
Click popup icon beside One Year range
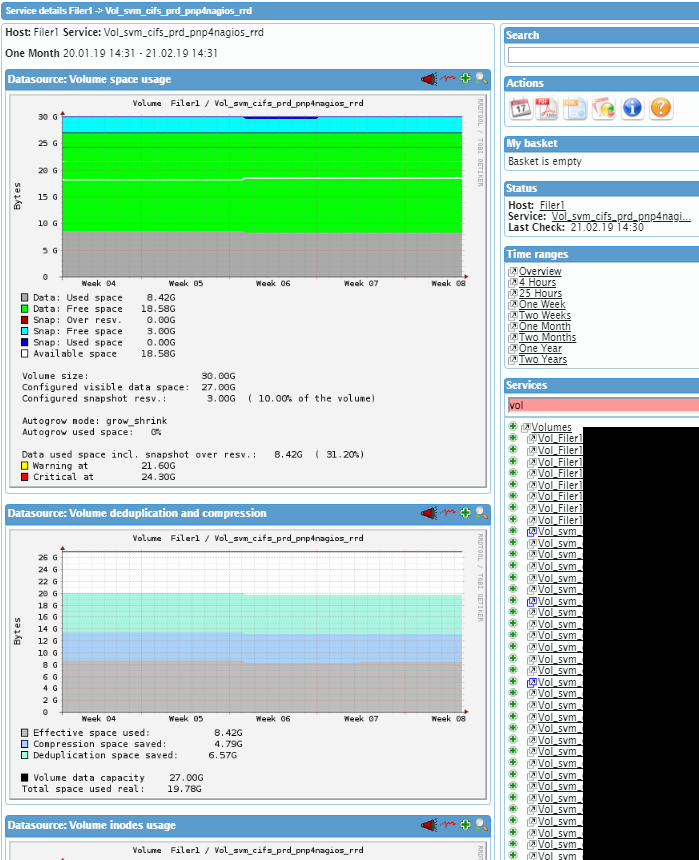coord(513,349)
